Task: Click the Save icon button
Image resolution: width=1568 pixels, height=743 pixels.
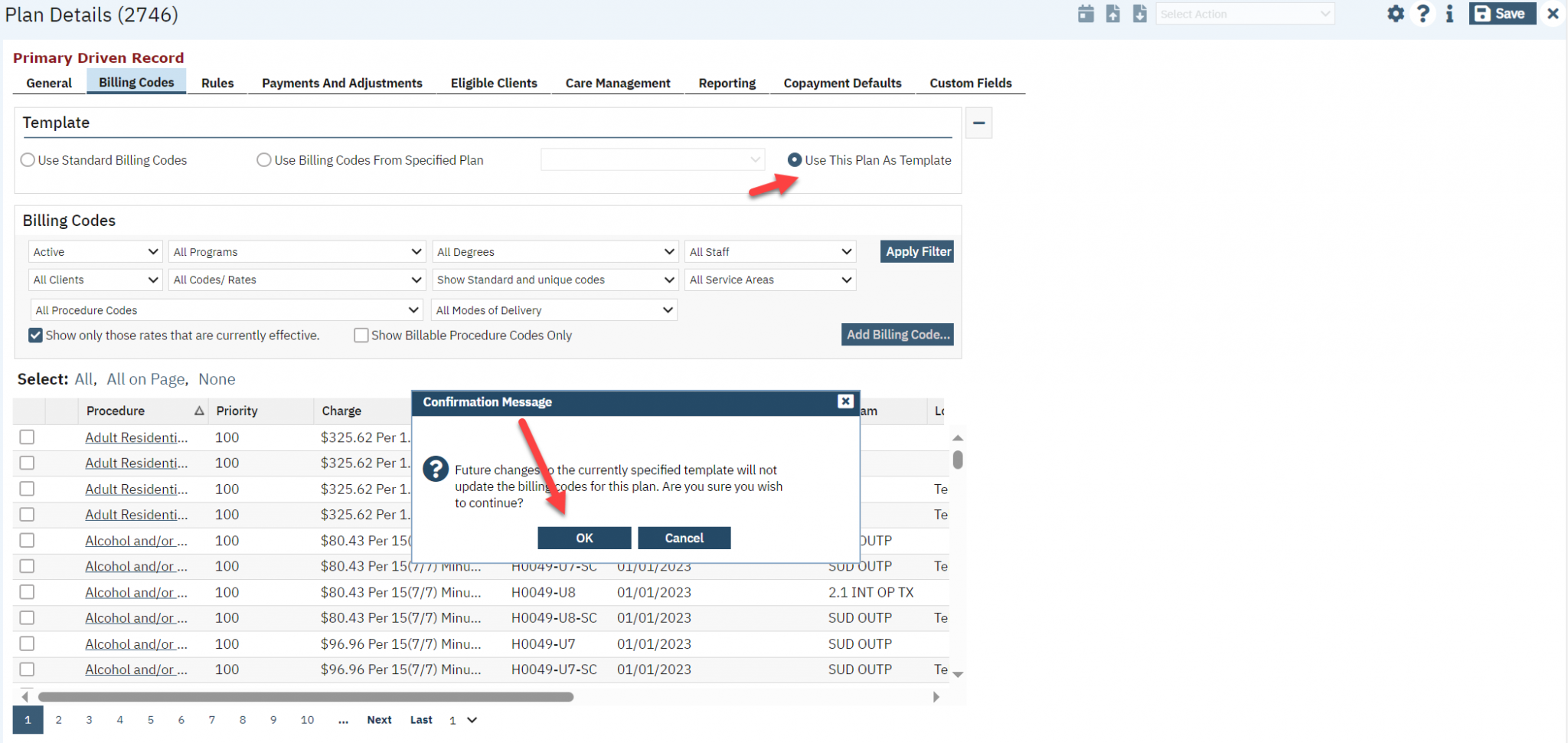Action: (x=1501, y=13)
